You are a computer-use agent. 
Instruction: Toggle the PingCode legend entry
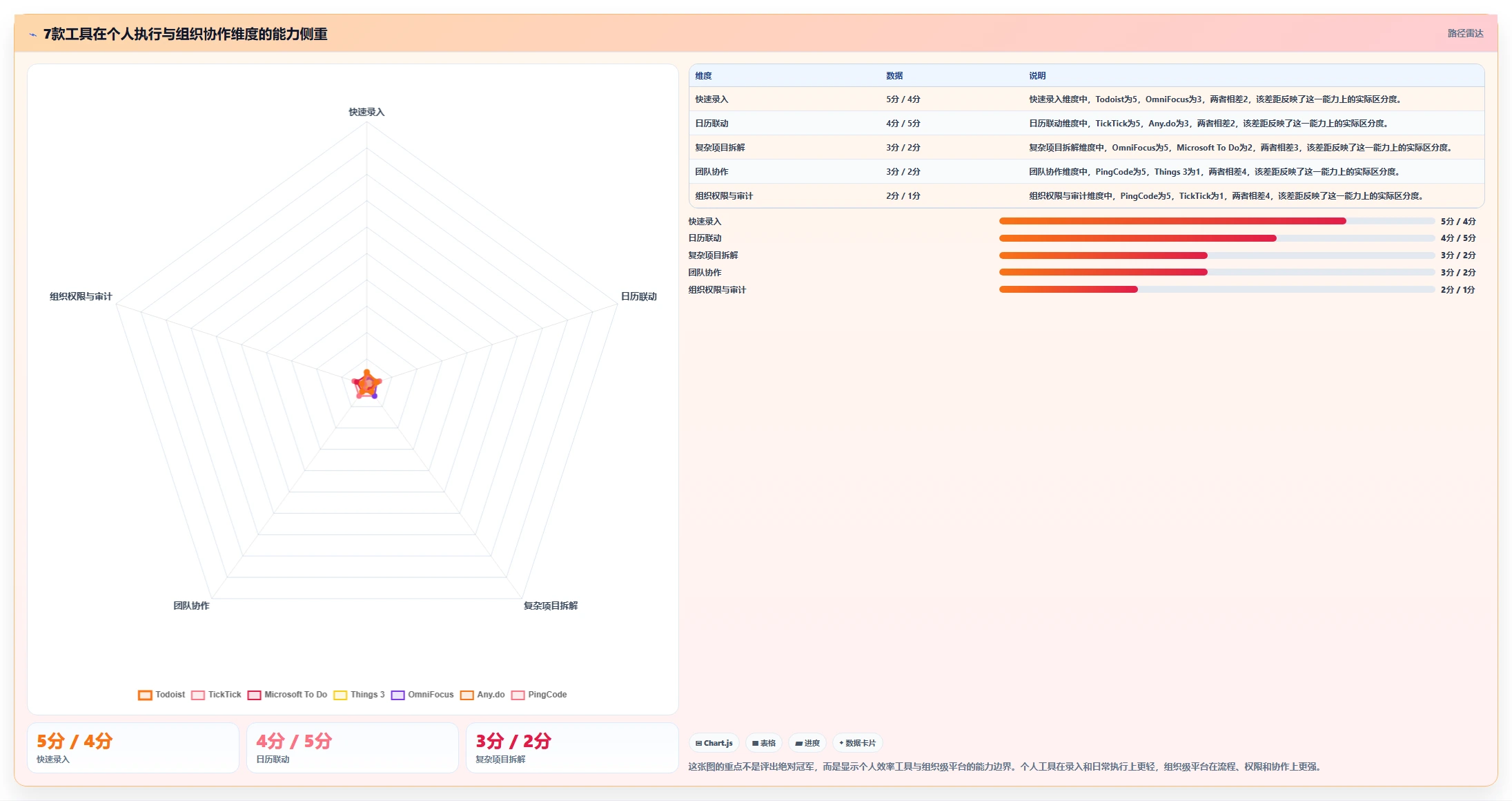pyautogui.click(x=539, y=695)
